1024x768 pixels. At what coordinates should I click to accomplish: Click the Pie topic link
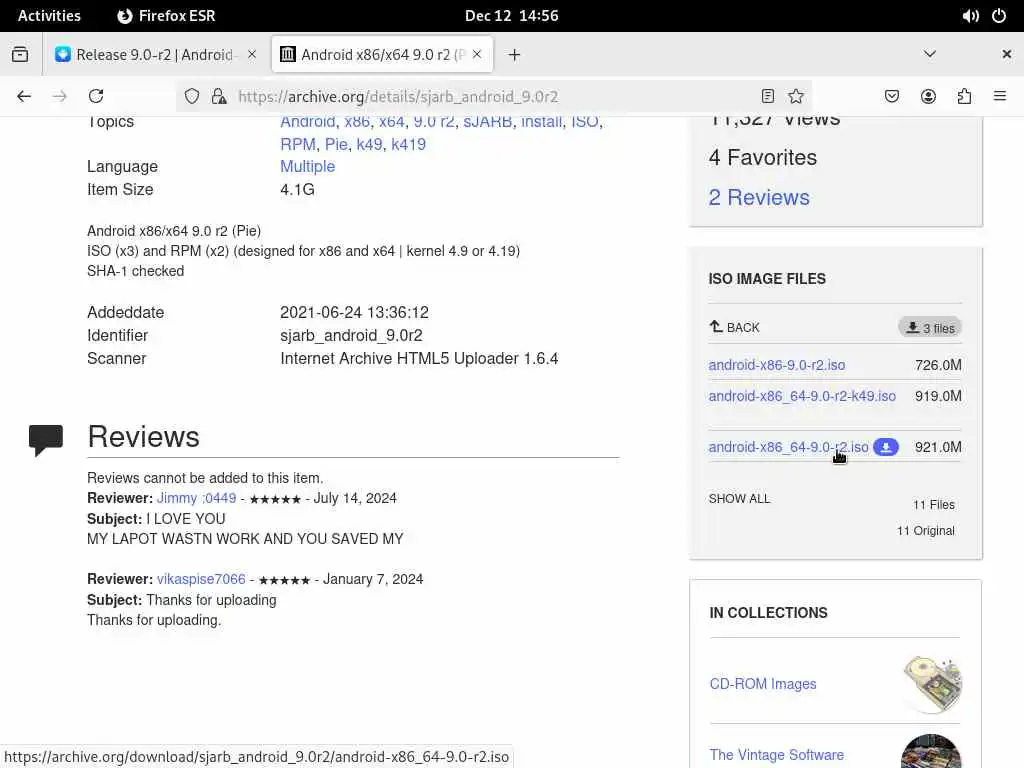click(x=336, y=144)
